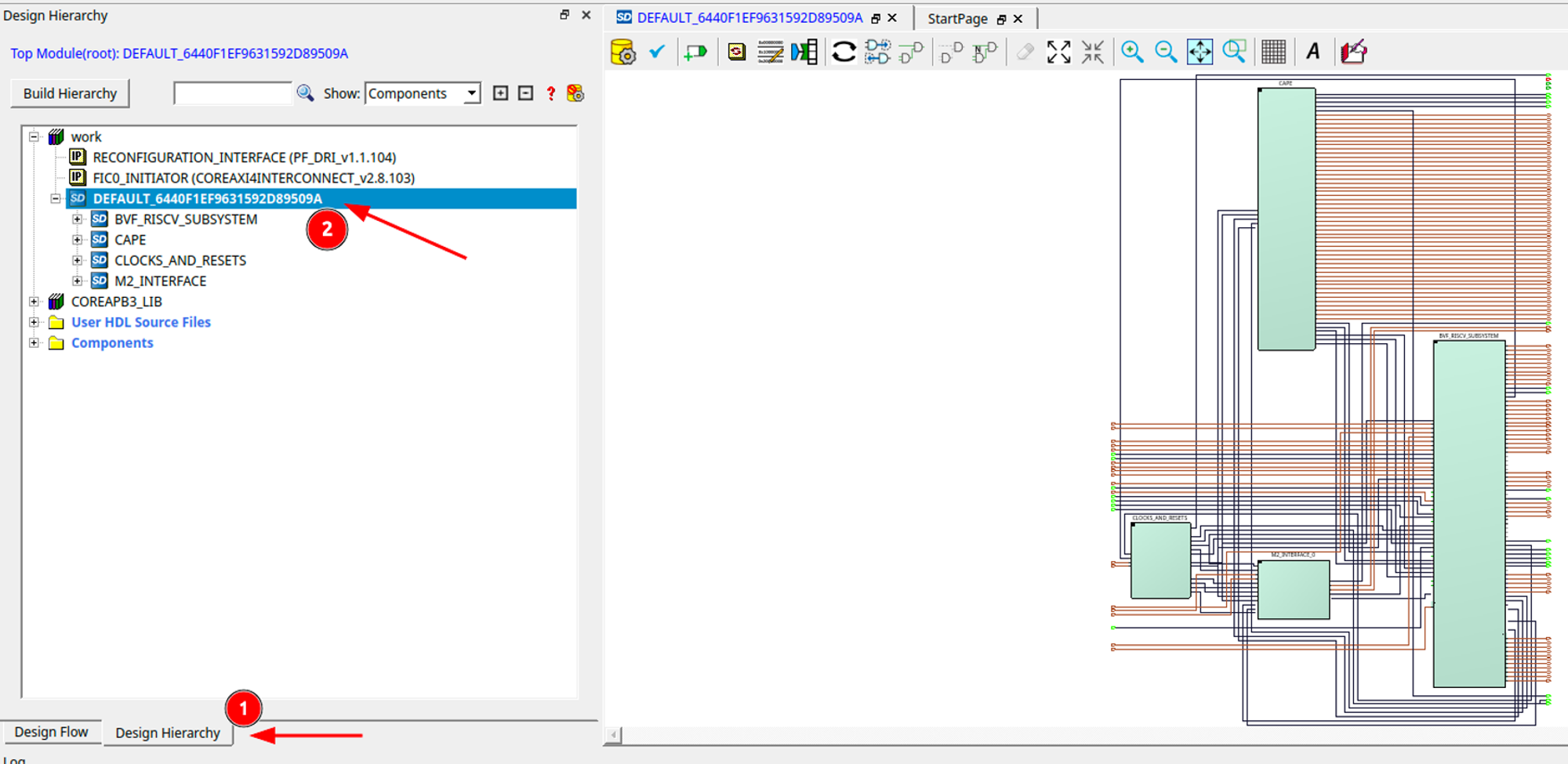Click the Top Module root link
Screen dimensions: 1568x764
tap(179, 54)
